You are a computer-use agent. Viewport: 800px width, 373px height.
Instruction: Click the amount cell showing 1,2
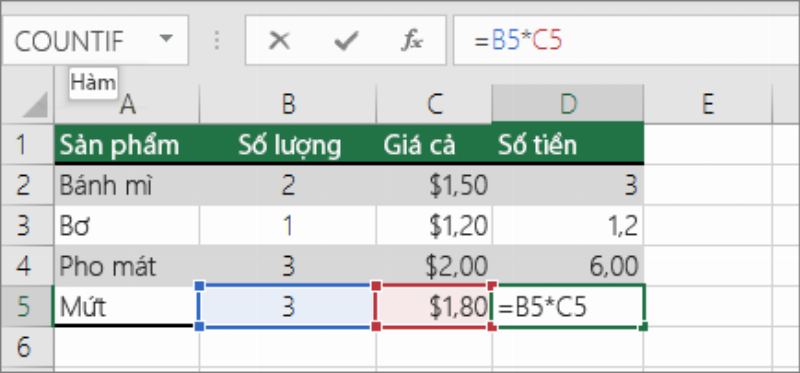tap(568, 225)
